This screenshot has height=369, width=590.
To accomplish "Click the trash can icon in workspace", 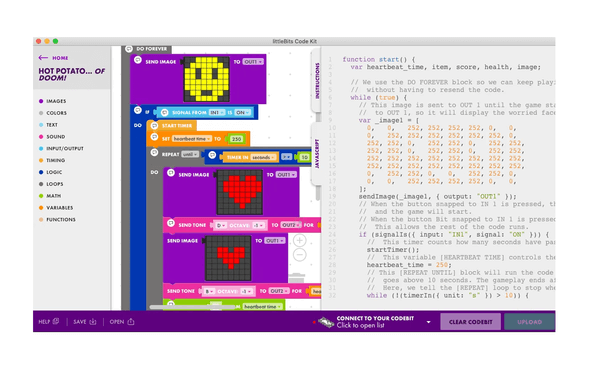I will click(297, 278).
